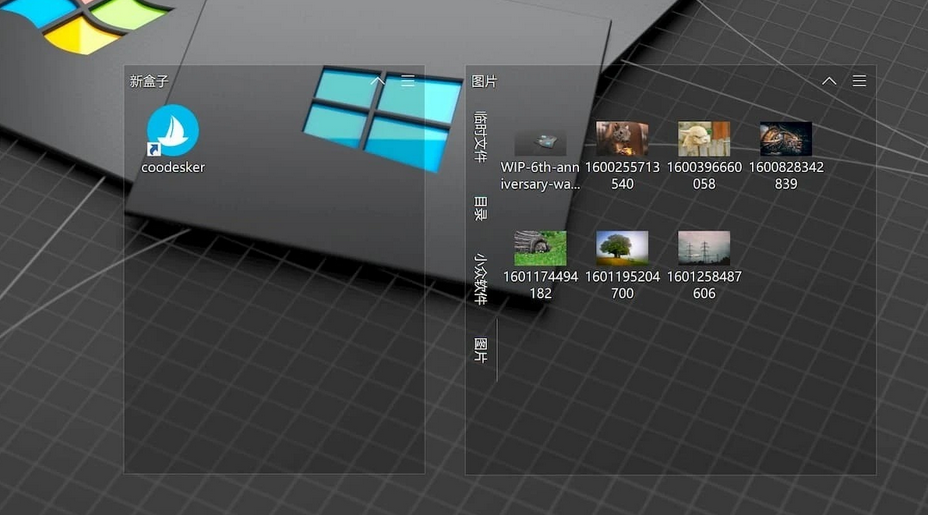Select the 1601258487606 power lines thumbnail
Viewport: 928px width, 515px height.
point(704,248)
